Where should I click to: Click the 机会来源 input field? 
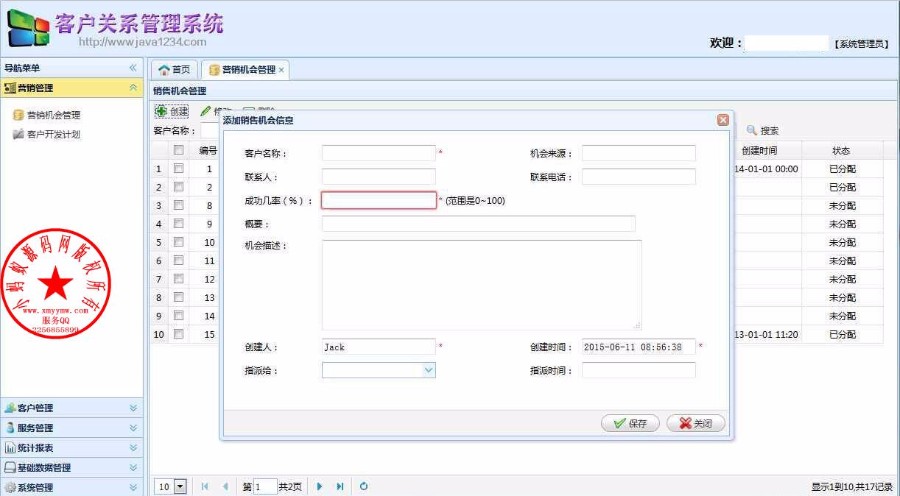pos(639,153)
